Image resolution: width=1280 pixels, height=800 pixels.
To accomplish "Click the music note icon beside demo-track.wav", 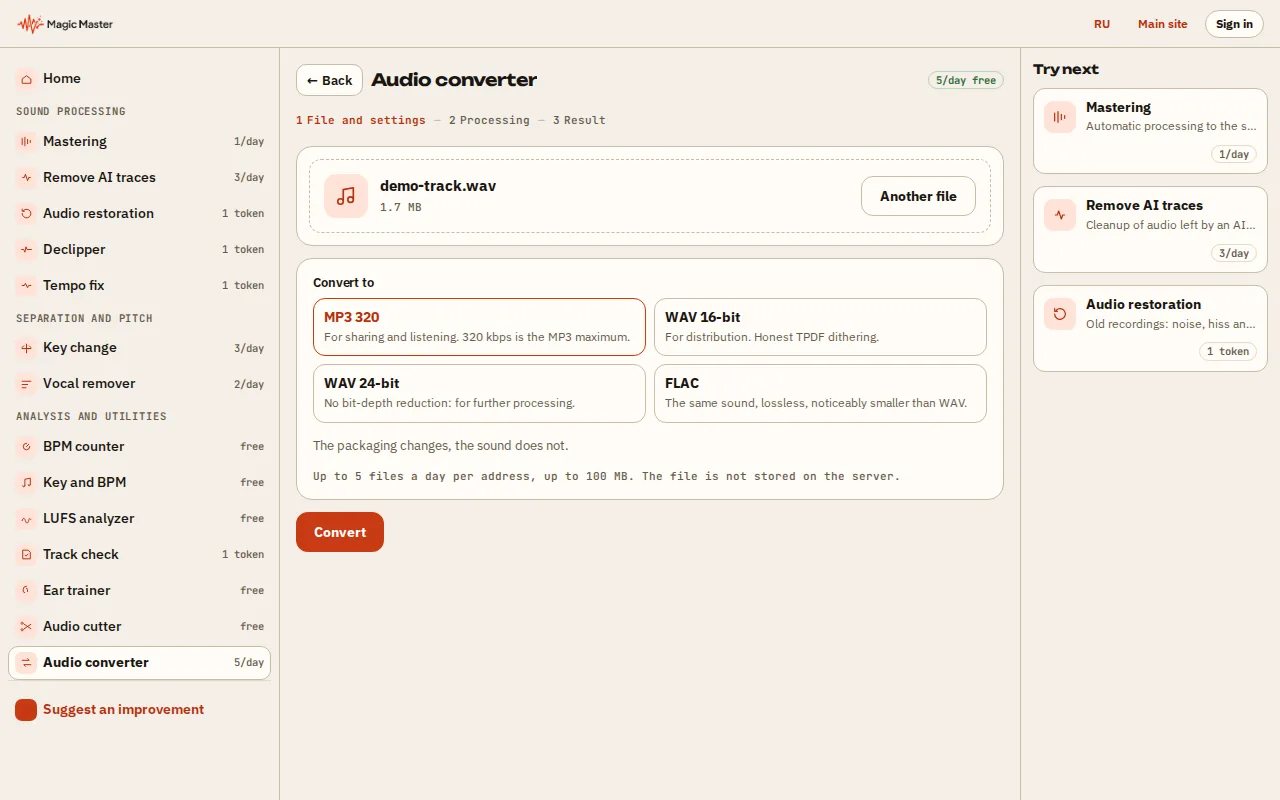I will pyautogui.click(x=346, y=196).
